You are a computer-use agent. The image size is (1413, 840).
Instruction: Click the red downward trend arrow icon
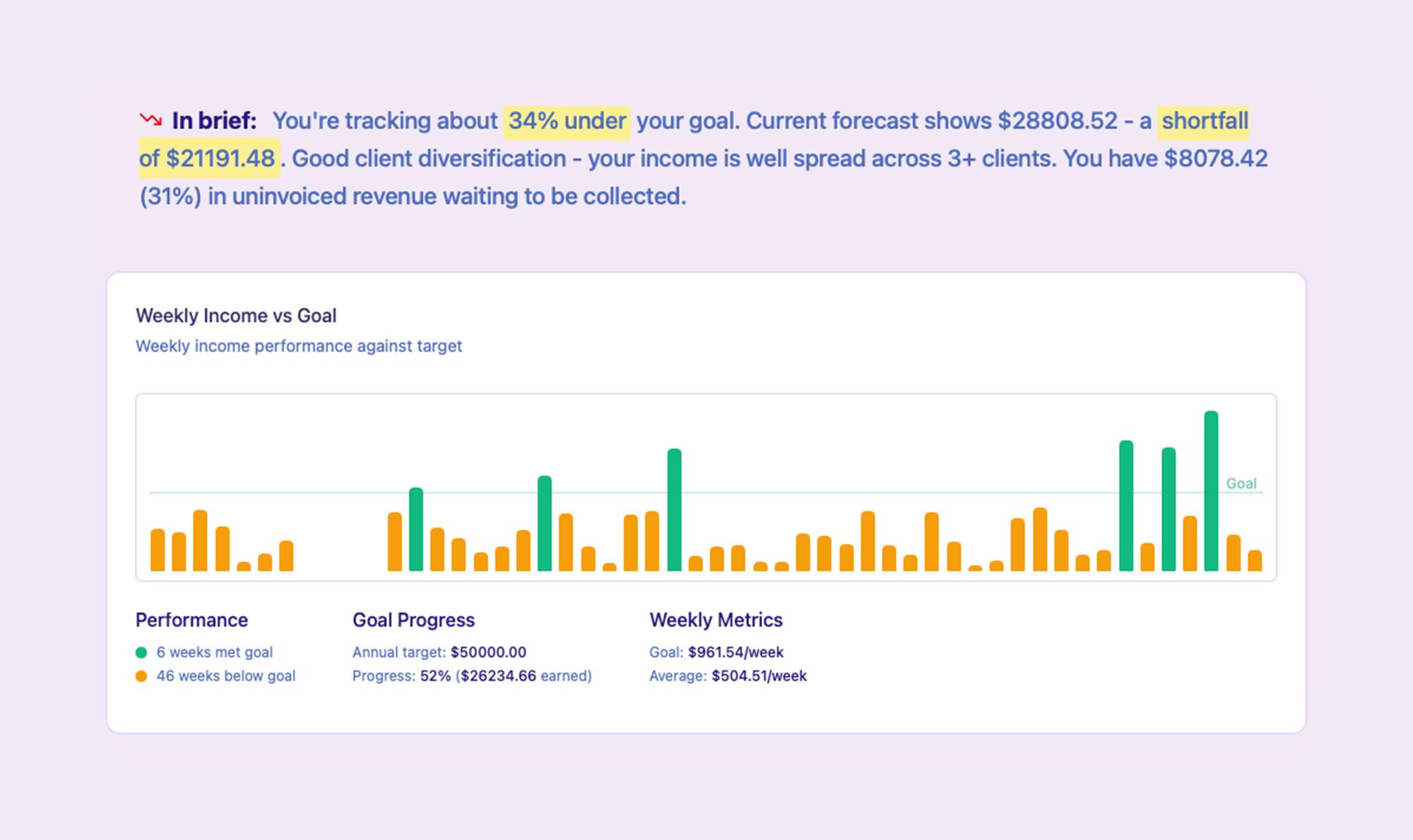click(150, 120)
